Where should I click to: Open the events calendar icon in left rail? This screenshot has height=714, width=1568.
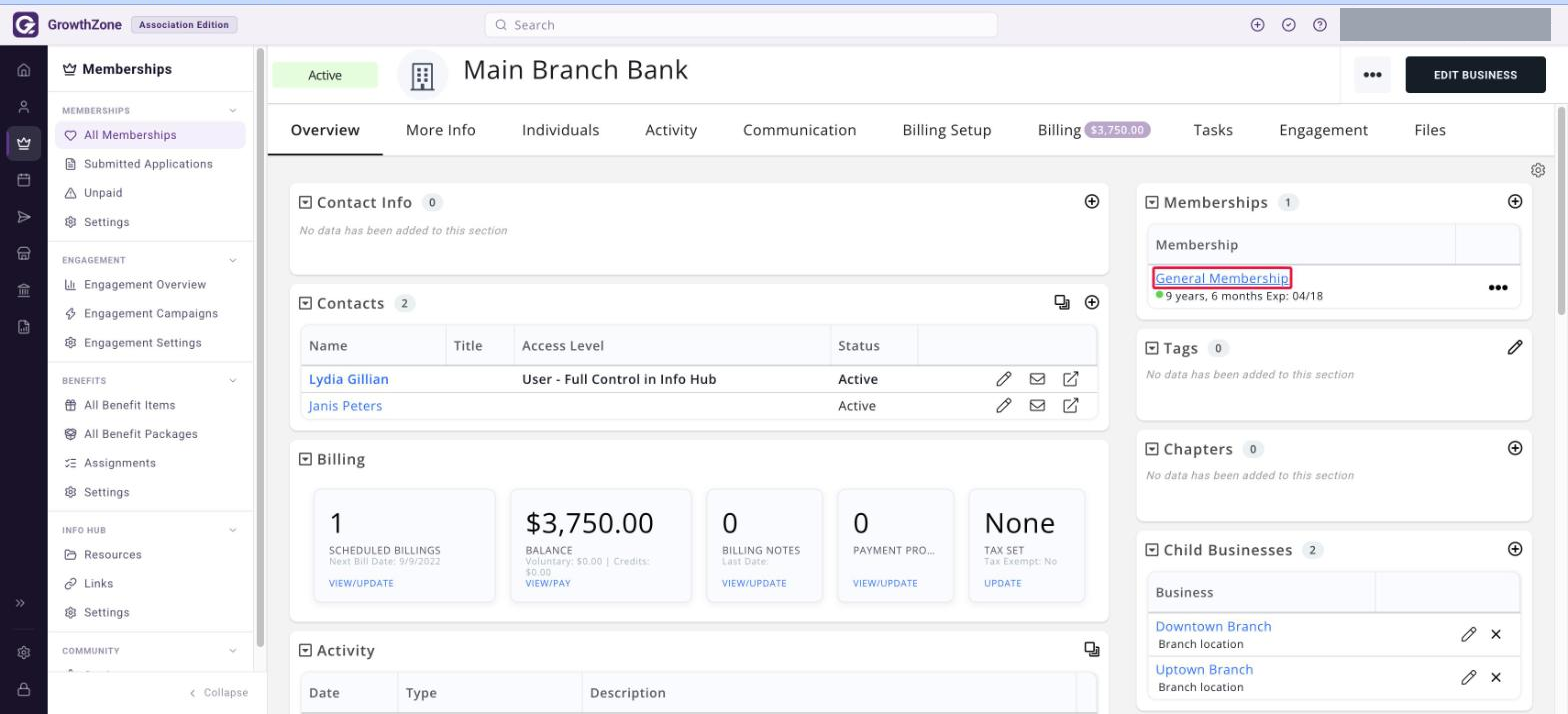coord(24,180)
